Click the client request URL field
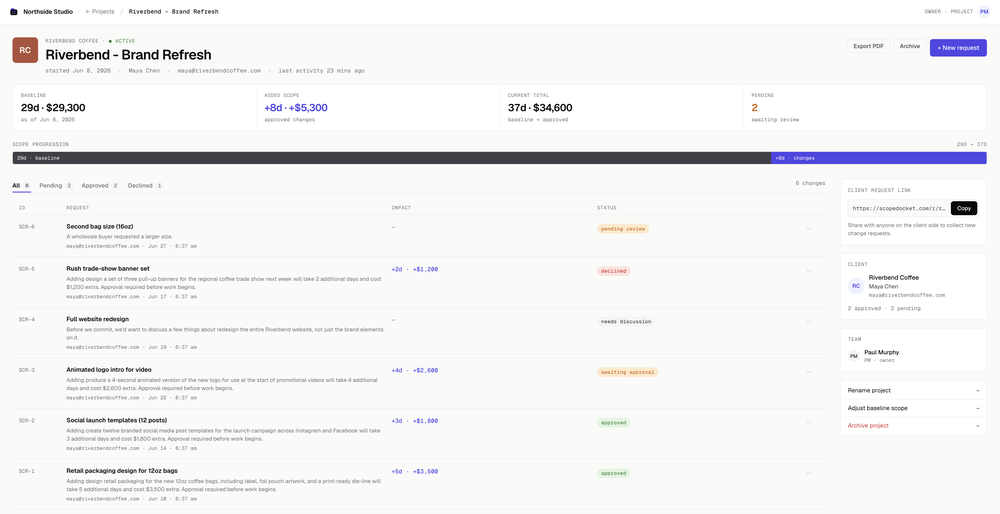 click(899, 208)
